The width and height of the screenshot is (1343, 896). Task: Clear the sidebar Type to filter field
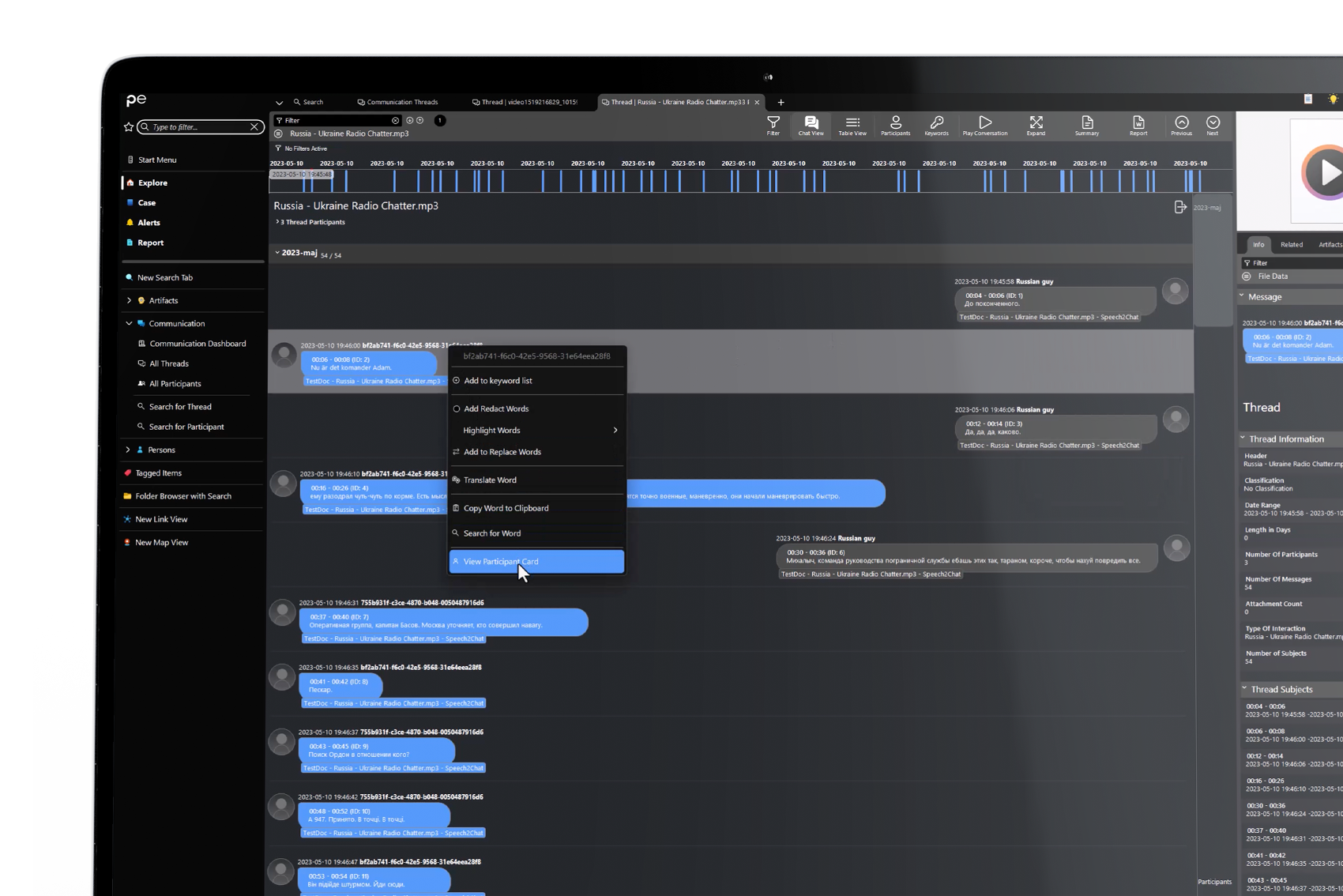click(254, 126)
